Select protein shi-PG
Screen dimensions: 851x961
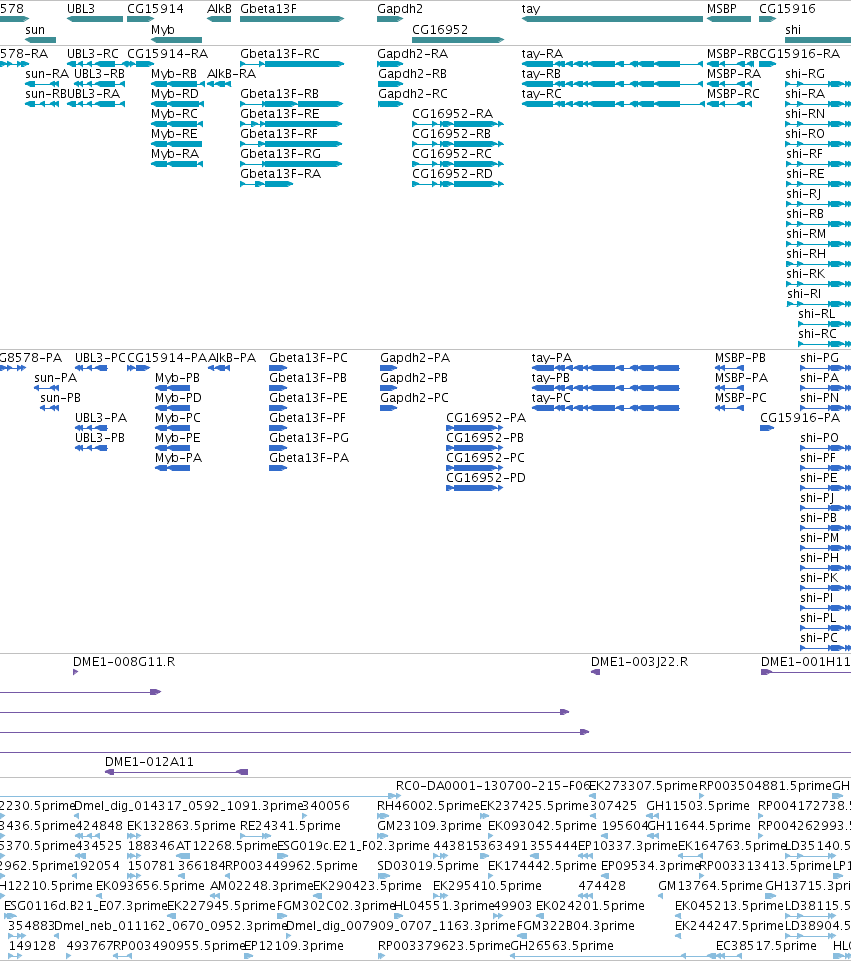coord(825,368)
